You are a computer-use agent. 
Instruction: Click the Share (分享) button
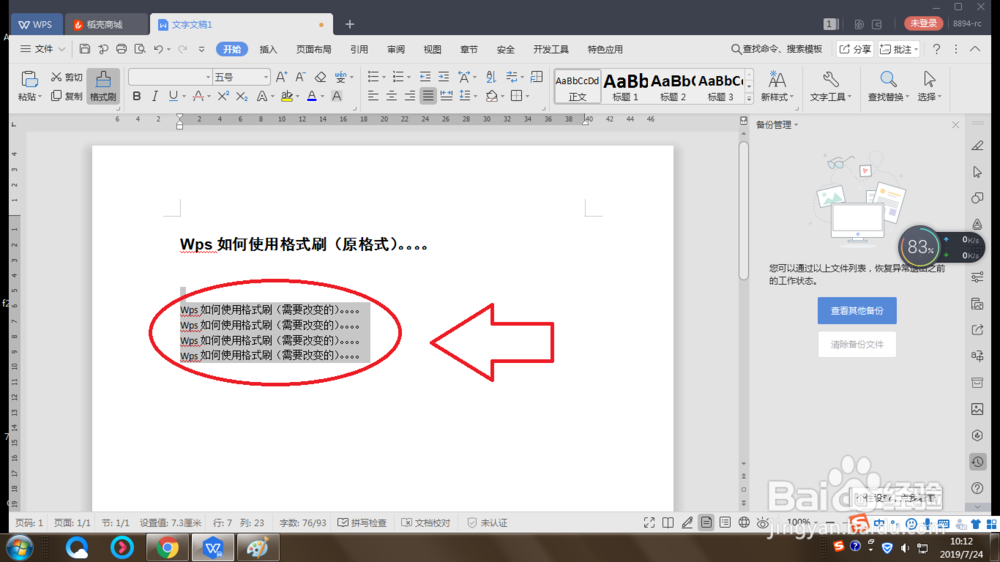pos(855,49)
